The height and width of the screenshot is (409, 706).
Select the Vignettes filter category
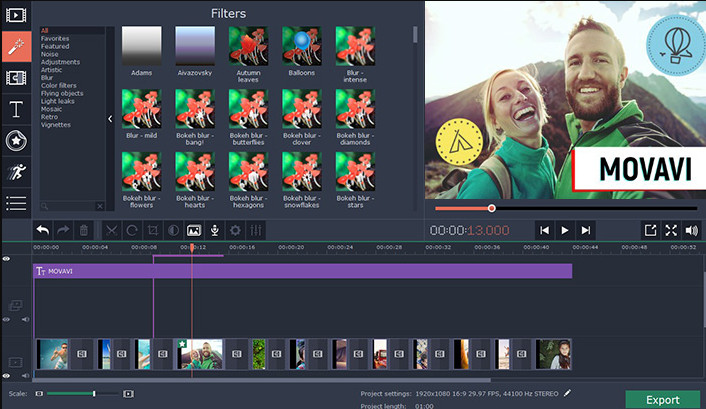tap(55, 126)
